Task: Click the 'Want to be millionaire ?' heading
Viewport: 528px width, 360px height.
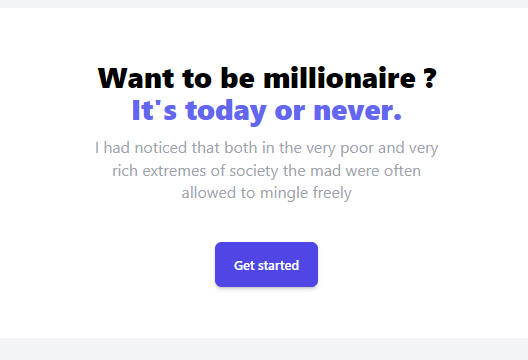Action: pos(267,78)
